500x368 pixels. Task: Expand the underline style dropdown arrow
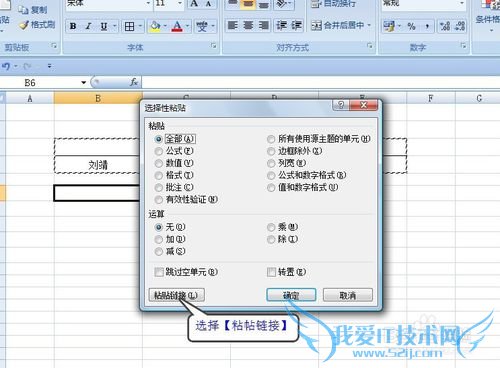click(x=114, y=26)
